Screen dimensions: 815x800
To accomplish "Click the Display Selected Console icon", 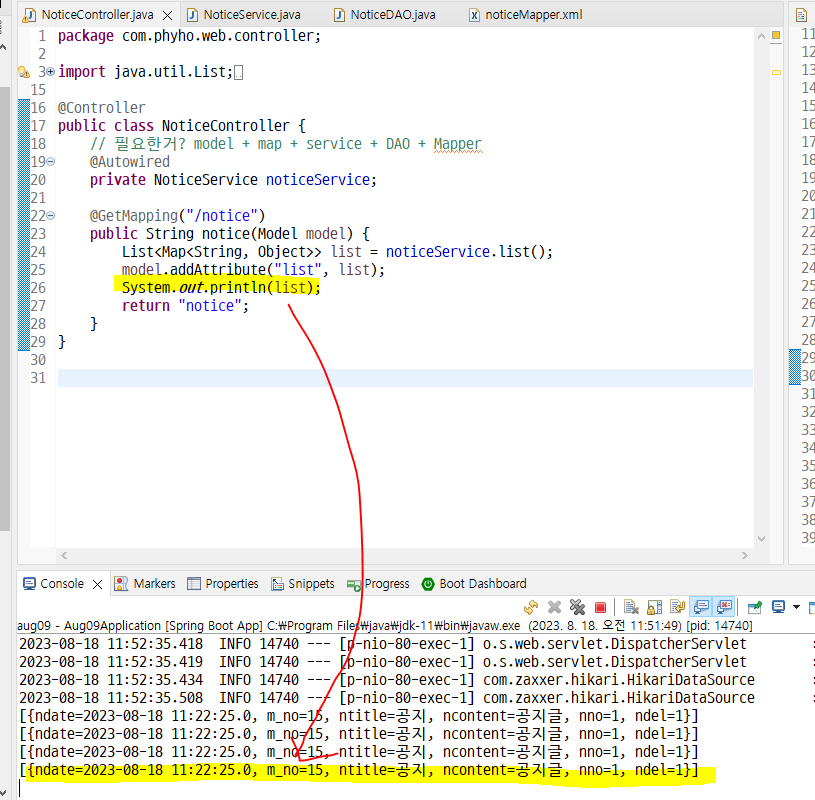I will pyautogui.click(x=779, y=607).
